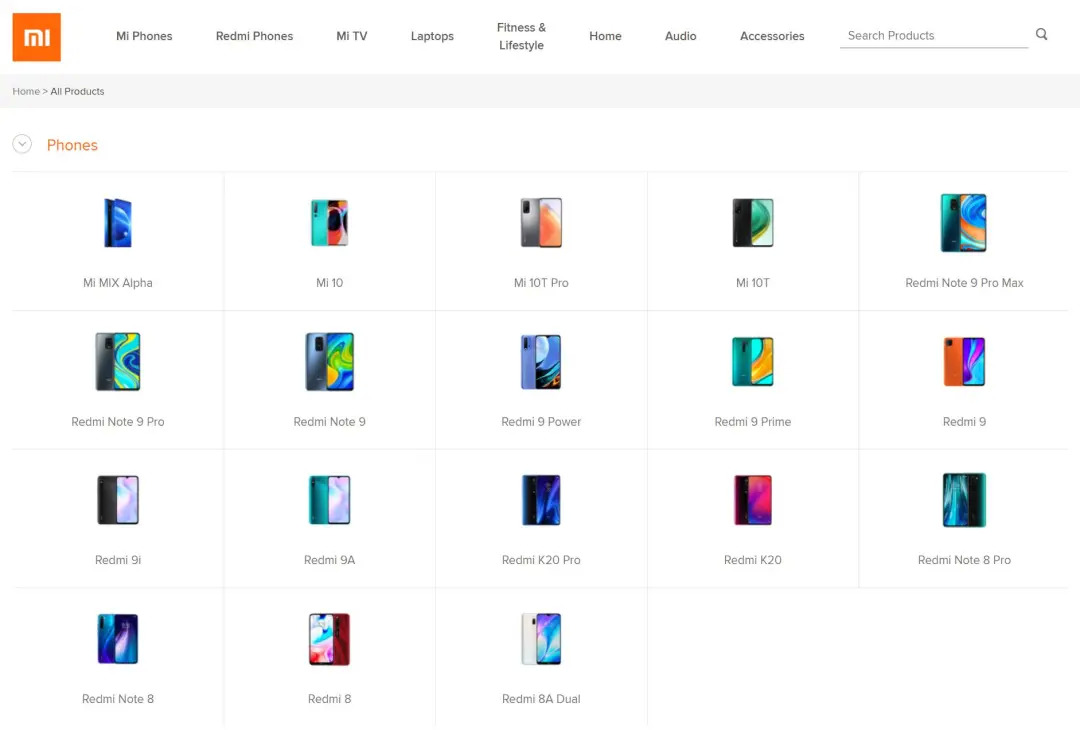Open the Fitness & Lifestyle menu
The width and height of the screenshot is (1080, 730).
point(521,36)
